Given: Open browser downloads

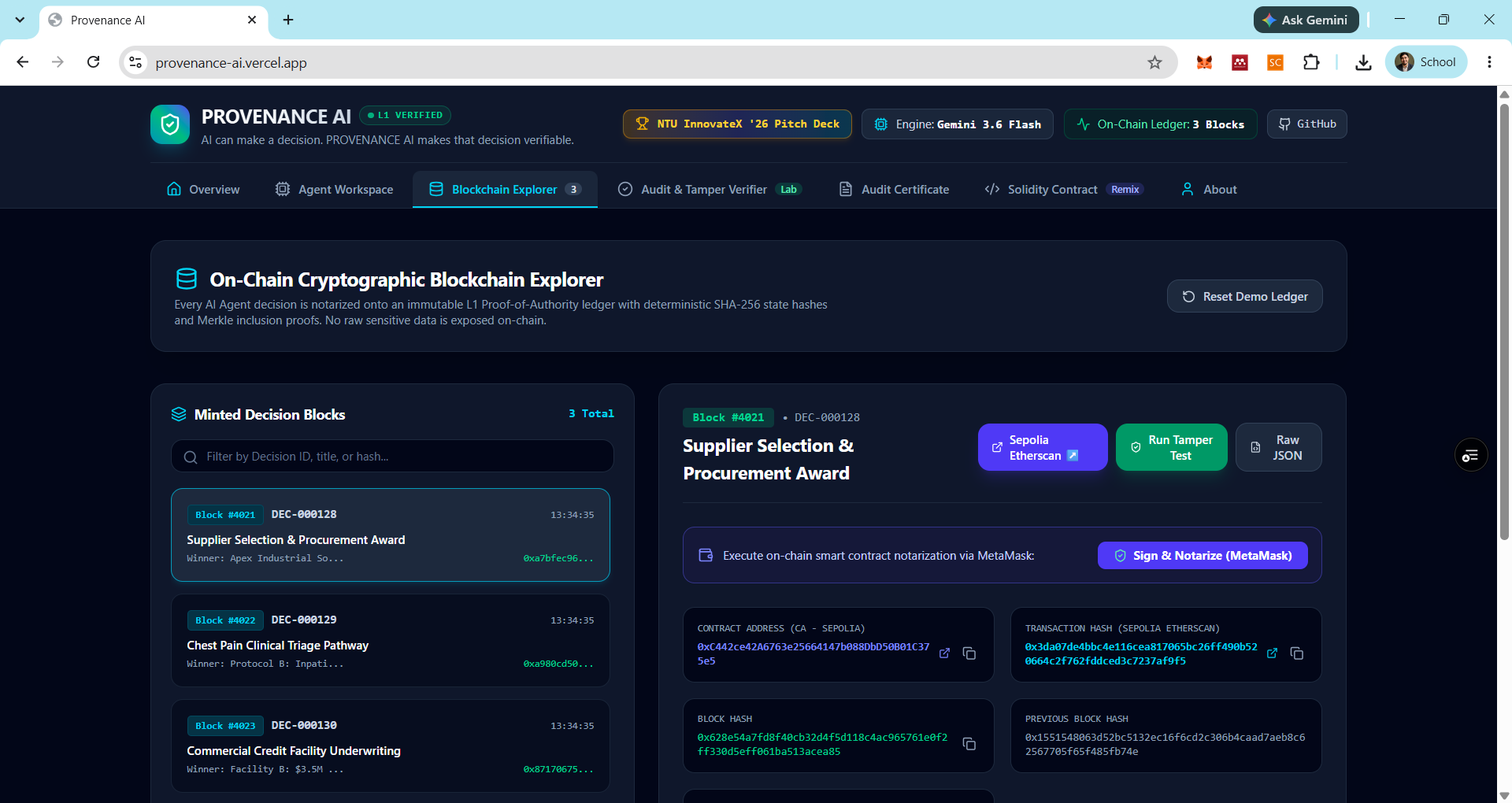Looking at the screenshot, I should point(1363,62).
